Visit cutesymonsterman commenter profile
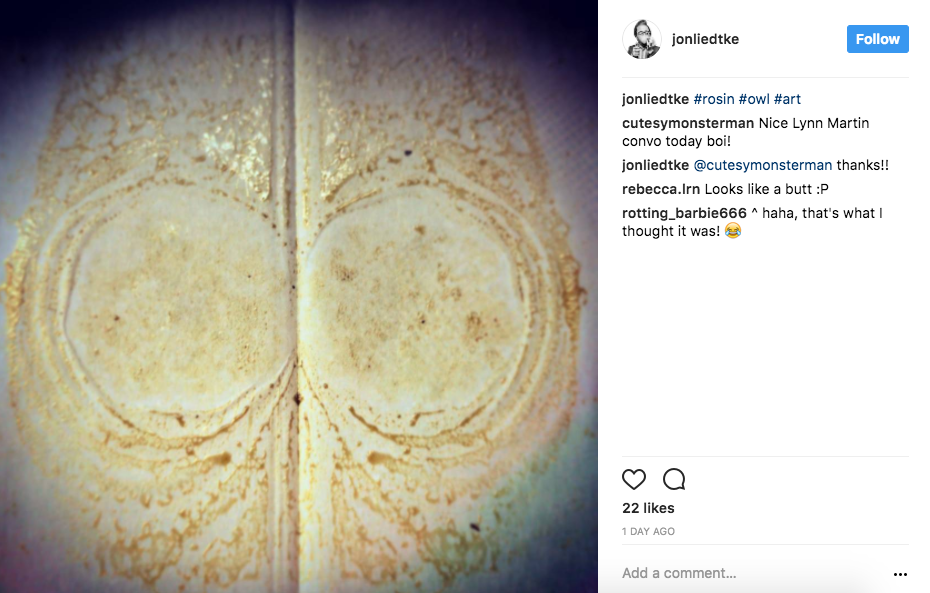The height and width of the screenshot is (593, 930). pos(687,123)
